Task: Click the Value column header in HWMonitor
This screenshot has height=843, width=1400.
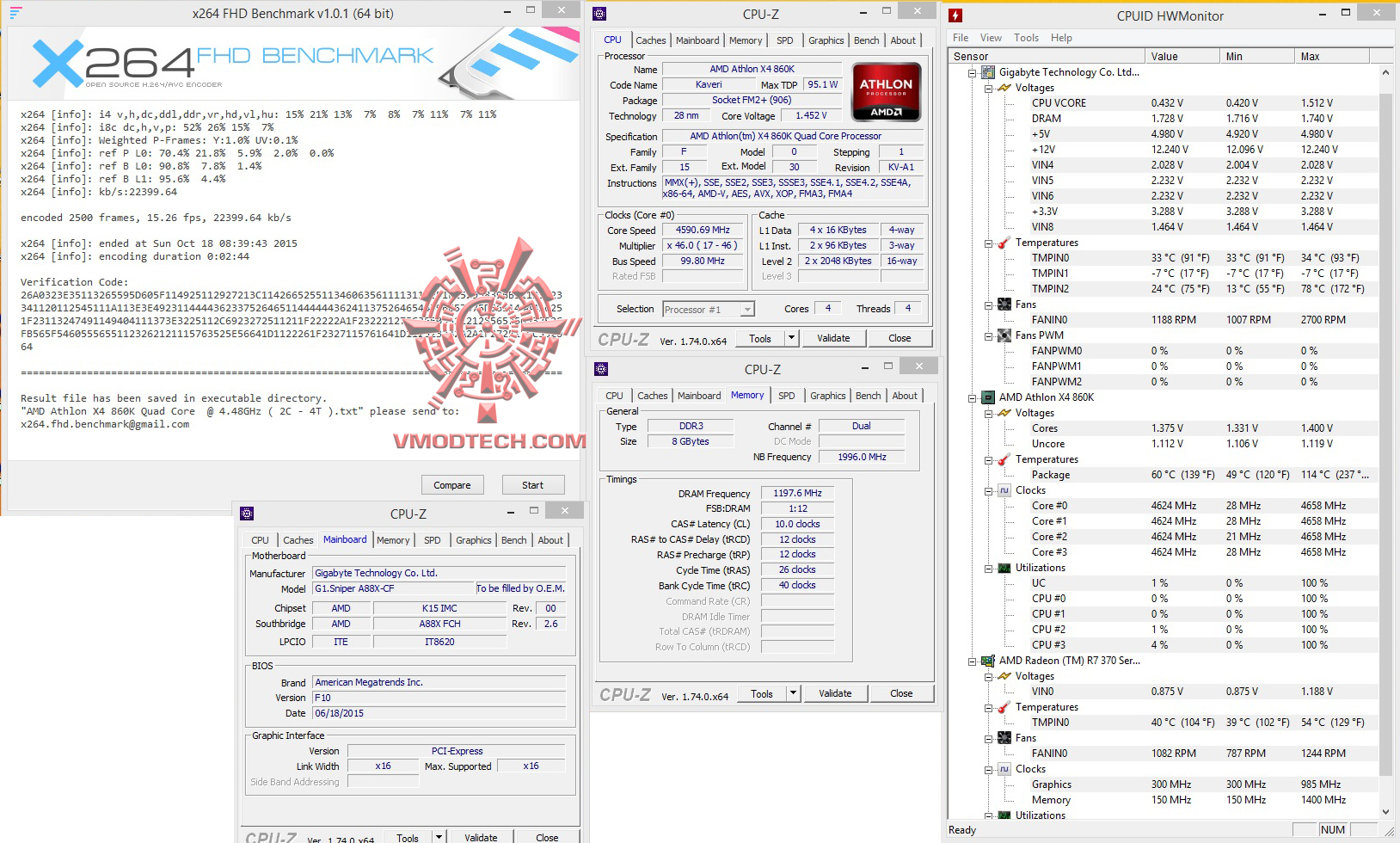Action: click(1183, 57)
